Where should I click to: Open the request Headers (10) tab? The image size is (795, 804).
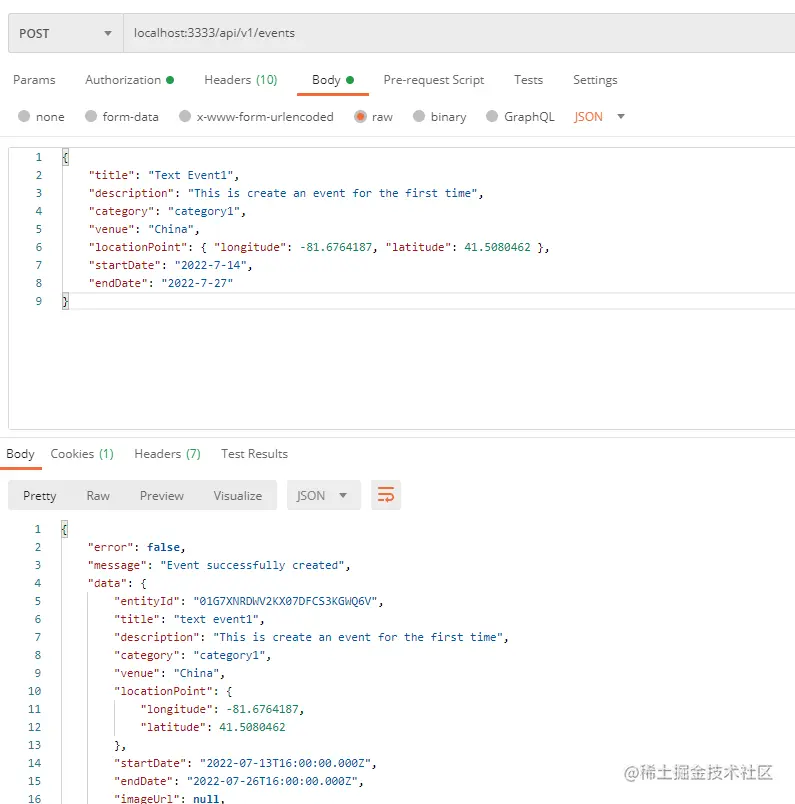(x=240, y=80)
